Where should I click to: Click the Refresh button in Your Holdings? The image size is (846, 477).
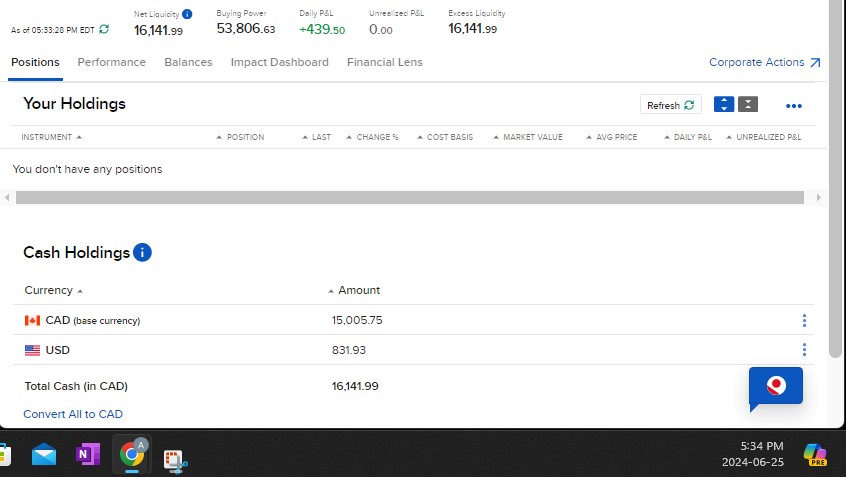coord(670,105)
